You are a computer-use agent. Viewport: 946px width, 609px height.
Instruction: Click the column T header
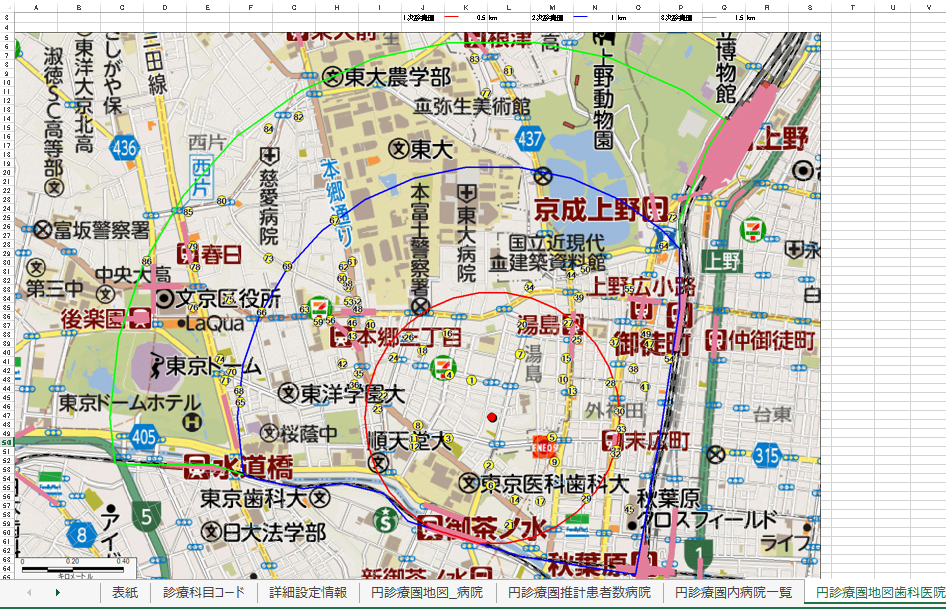(852, 7)
